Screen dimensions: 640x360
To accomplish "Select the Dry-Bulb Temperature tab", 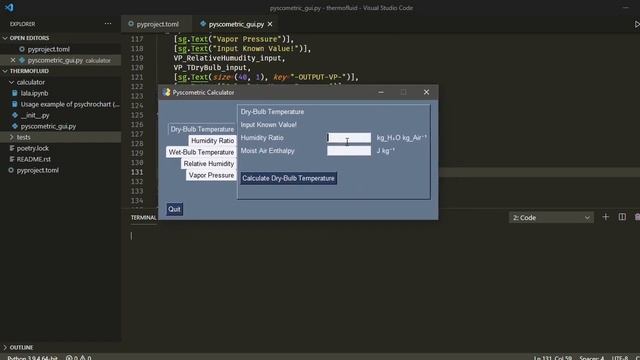I will (202, 129).
